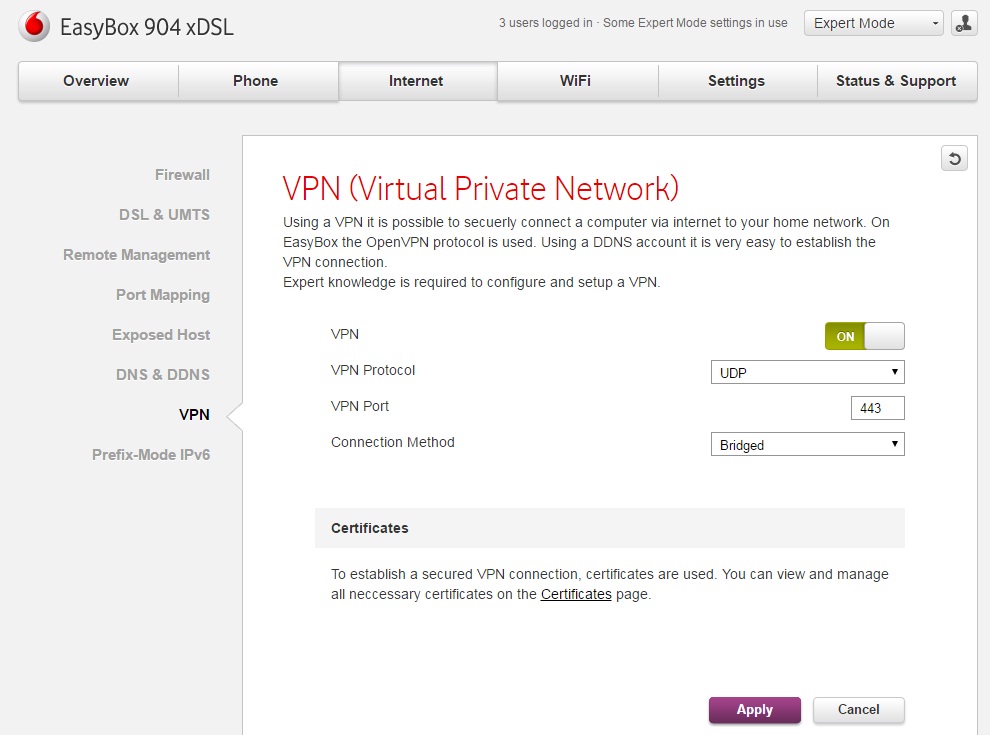Open Prefix-Mode IPv6 in the sidebar
Screen dimensions: 990x735
click(151, 455)
